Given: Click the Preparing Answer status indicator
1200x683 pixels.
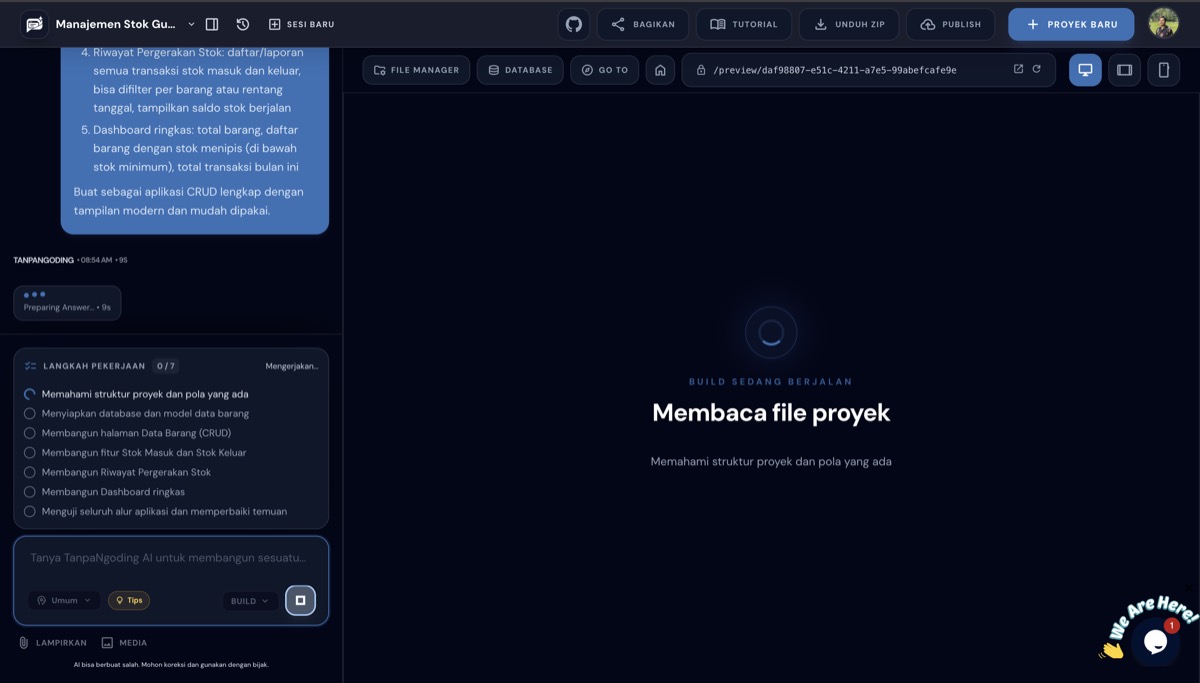Looking at the screenshot, I should coord(67,303).
